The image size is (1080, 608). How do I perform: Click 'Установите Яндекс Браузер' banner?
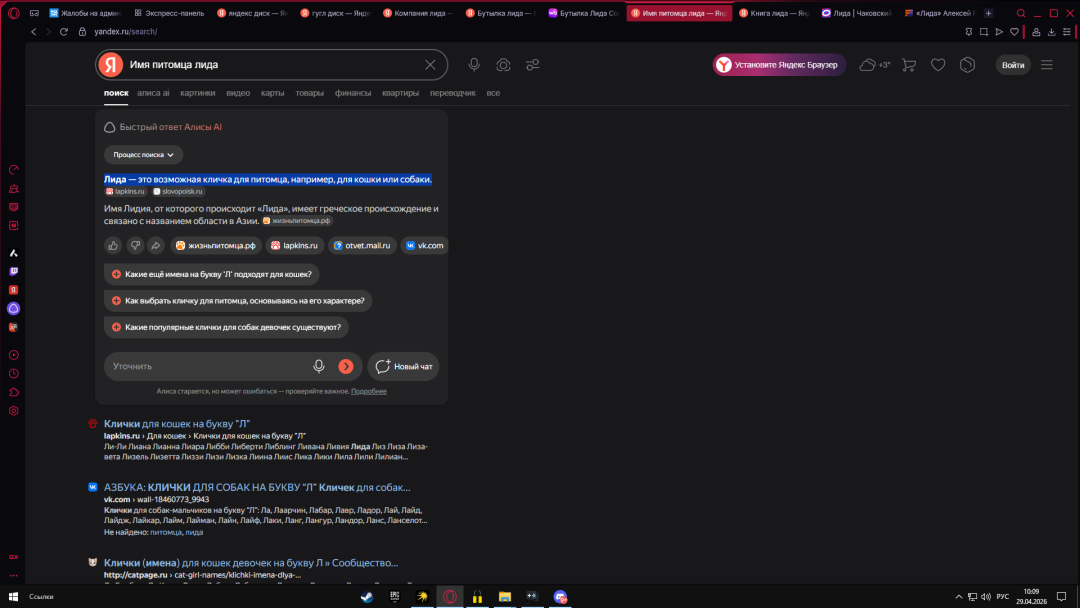pos(779,65)
